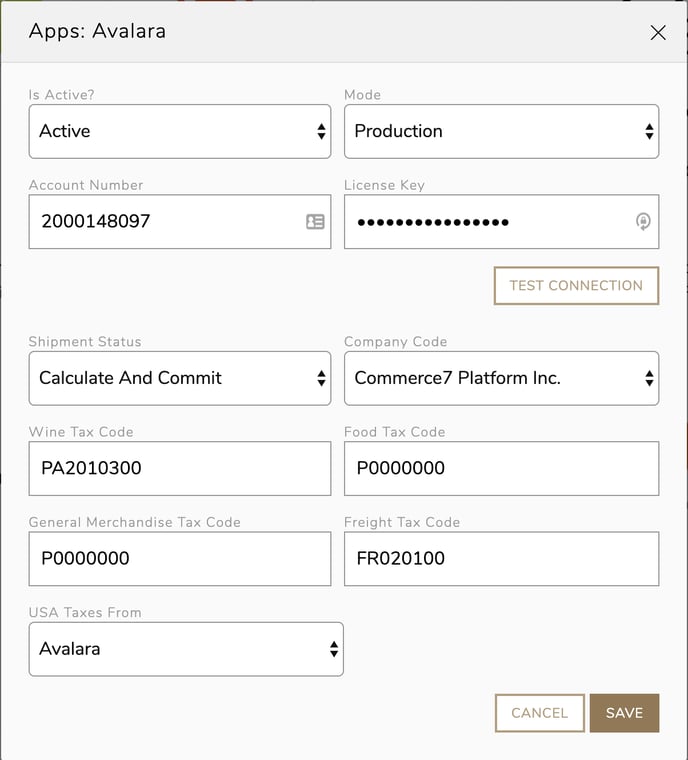This screenshot has height=760, width=688.
Task: Open the Mode dropdown showing Production
Action: [501, 131]
